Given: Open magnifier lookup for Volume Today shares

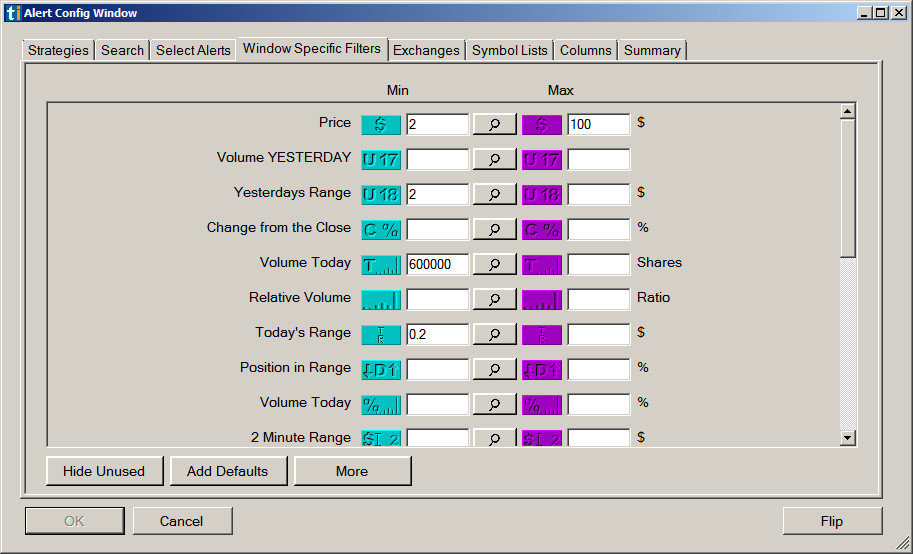Looking at the screenshot, I should 494,264.
